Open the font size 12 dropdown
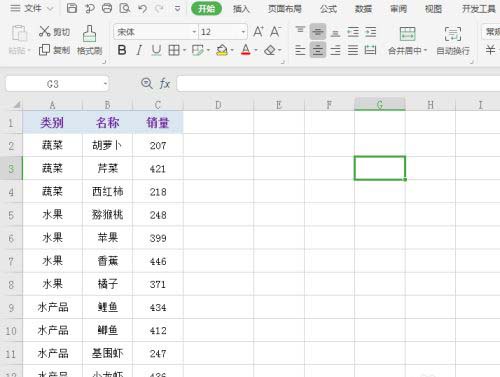This screenshot has height=377, width=500. pos(243,32)
